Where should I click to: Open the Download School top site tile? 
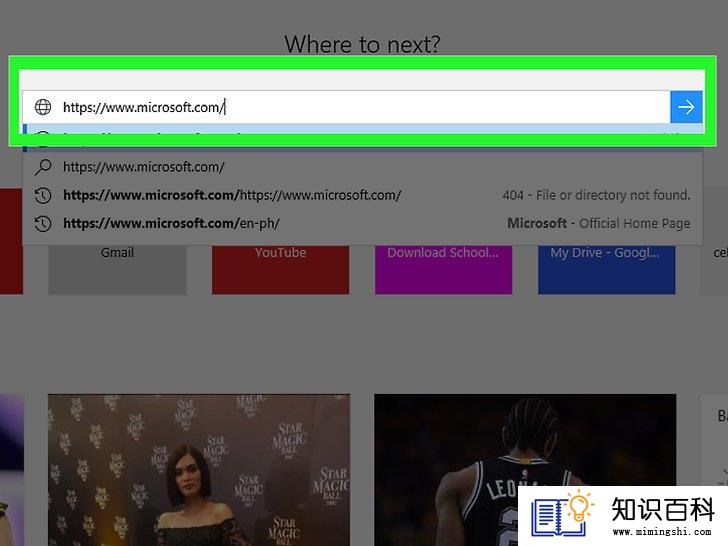[443, 269]
